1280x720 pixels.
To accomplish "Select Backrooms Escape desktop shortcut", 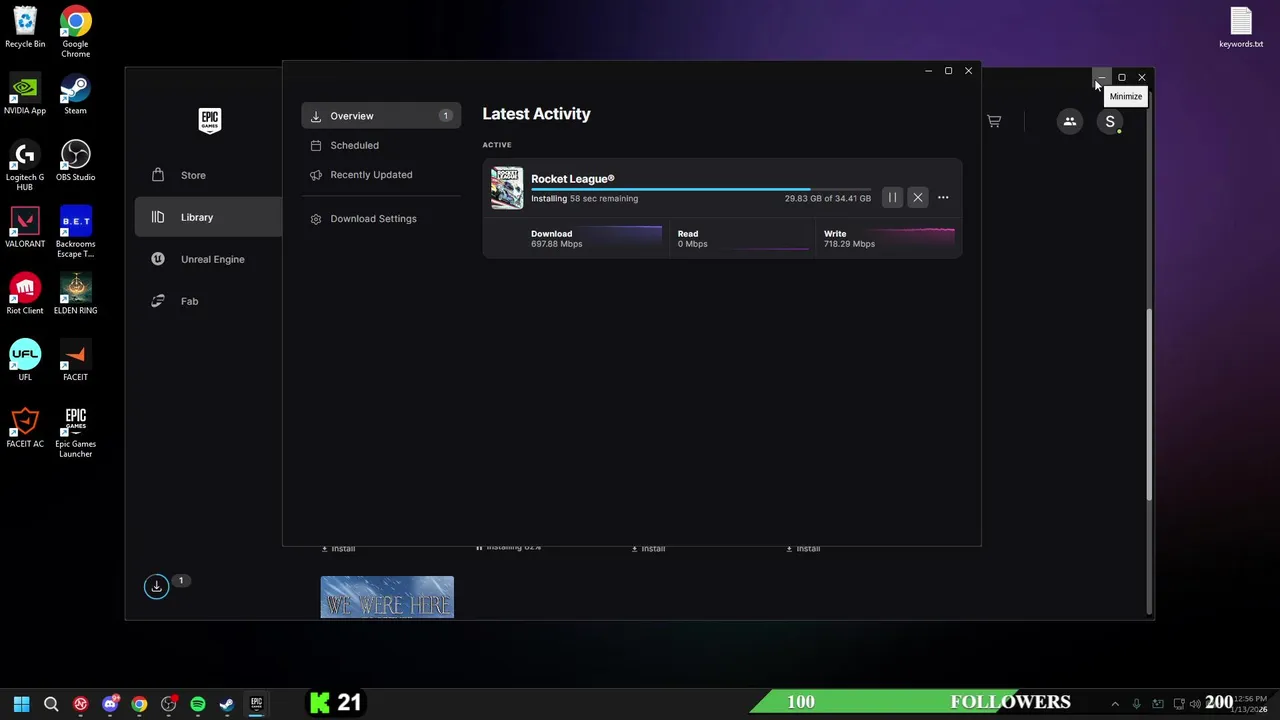I will point(75,233).
